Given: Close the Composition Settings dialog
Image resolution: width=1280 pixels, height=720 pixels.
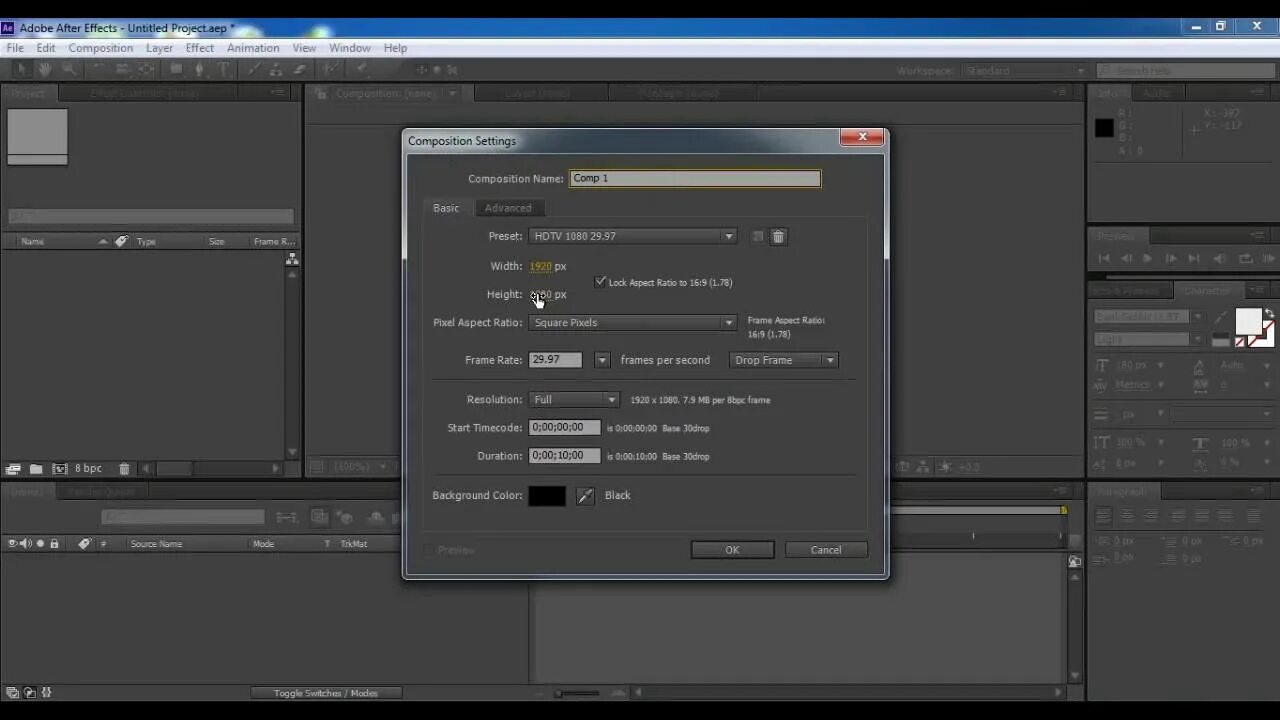Looking at the screenshot, I should coord(861,138).
